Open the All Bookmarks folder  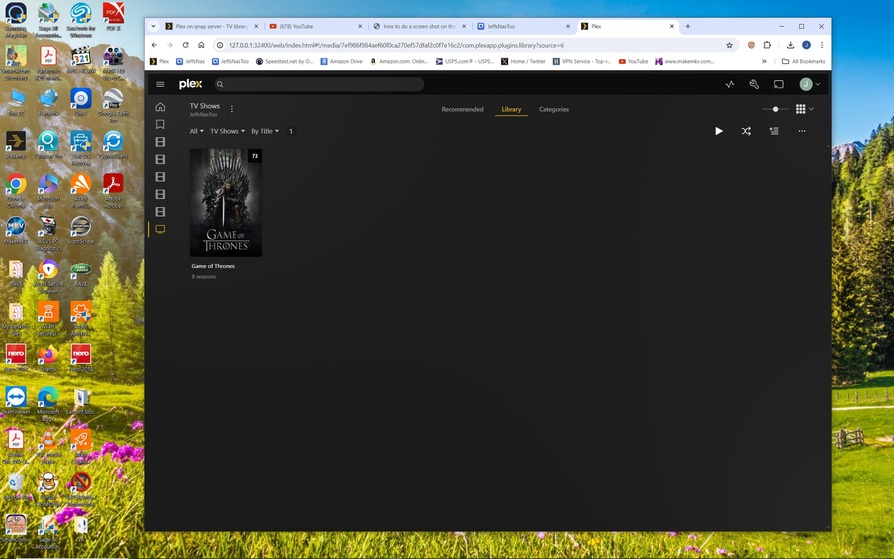[x=803, y=61]
